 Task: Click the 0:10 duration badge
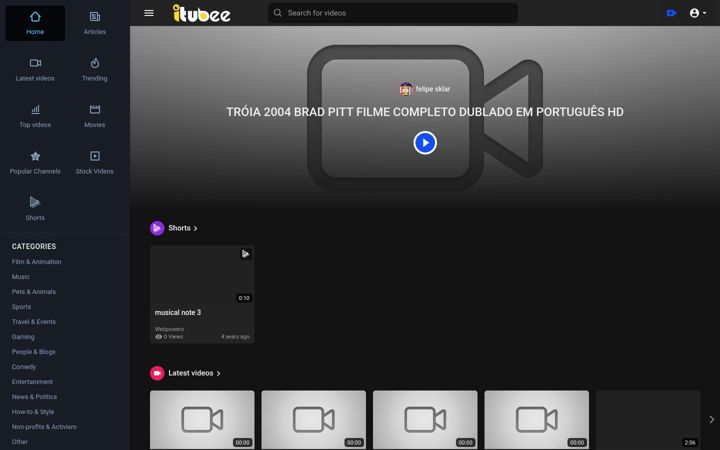pos(244,298)
